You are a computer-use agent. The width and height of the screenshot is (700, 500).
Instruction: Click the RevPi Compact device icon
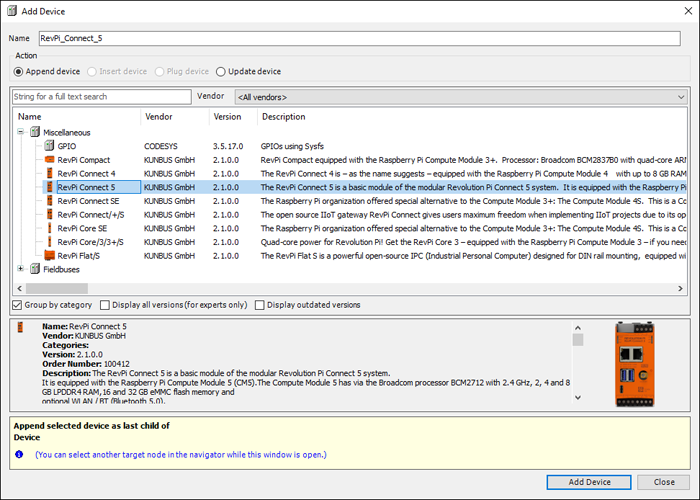click(48, 159)
